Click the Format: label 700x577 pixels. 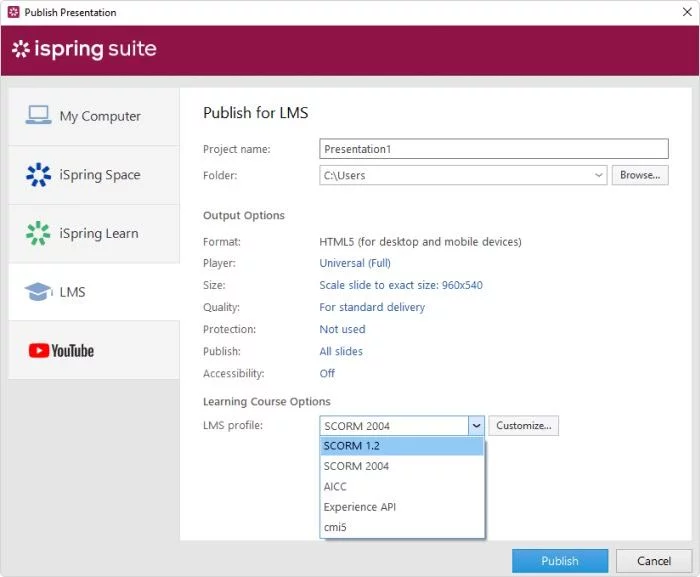[222, 242]
